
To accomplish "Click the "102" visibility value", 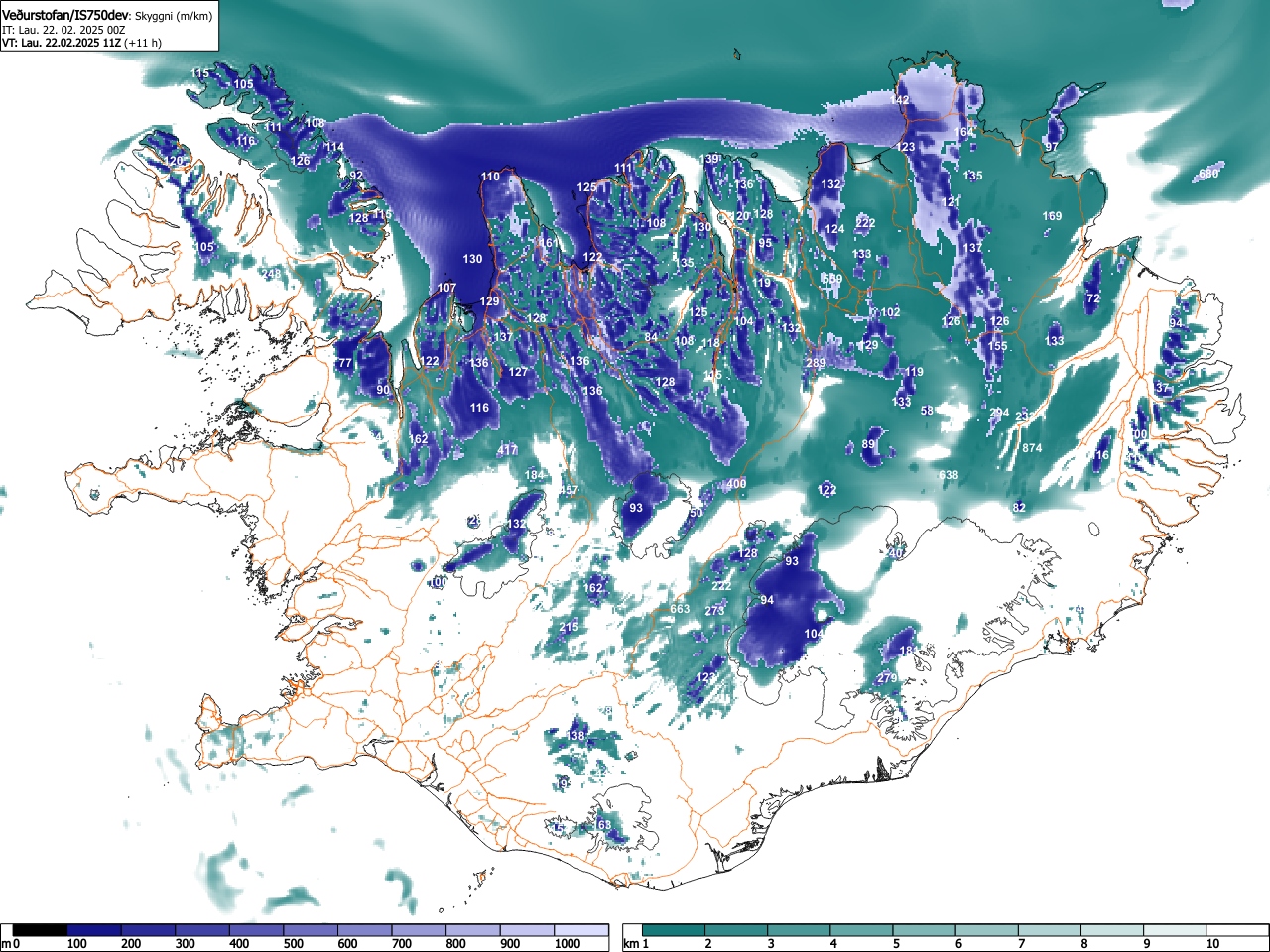I will tap(891, 313).
